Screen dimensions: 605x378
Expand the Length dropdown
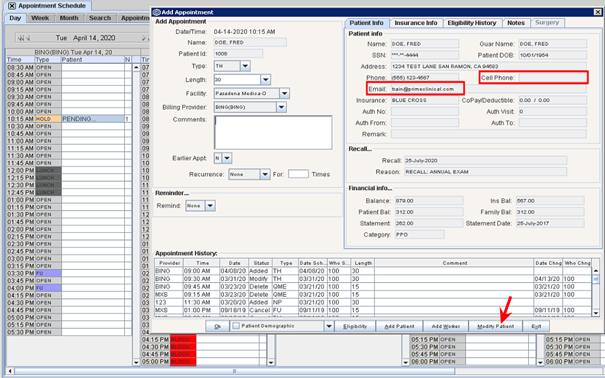point(265,80)
